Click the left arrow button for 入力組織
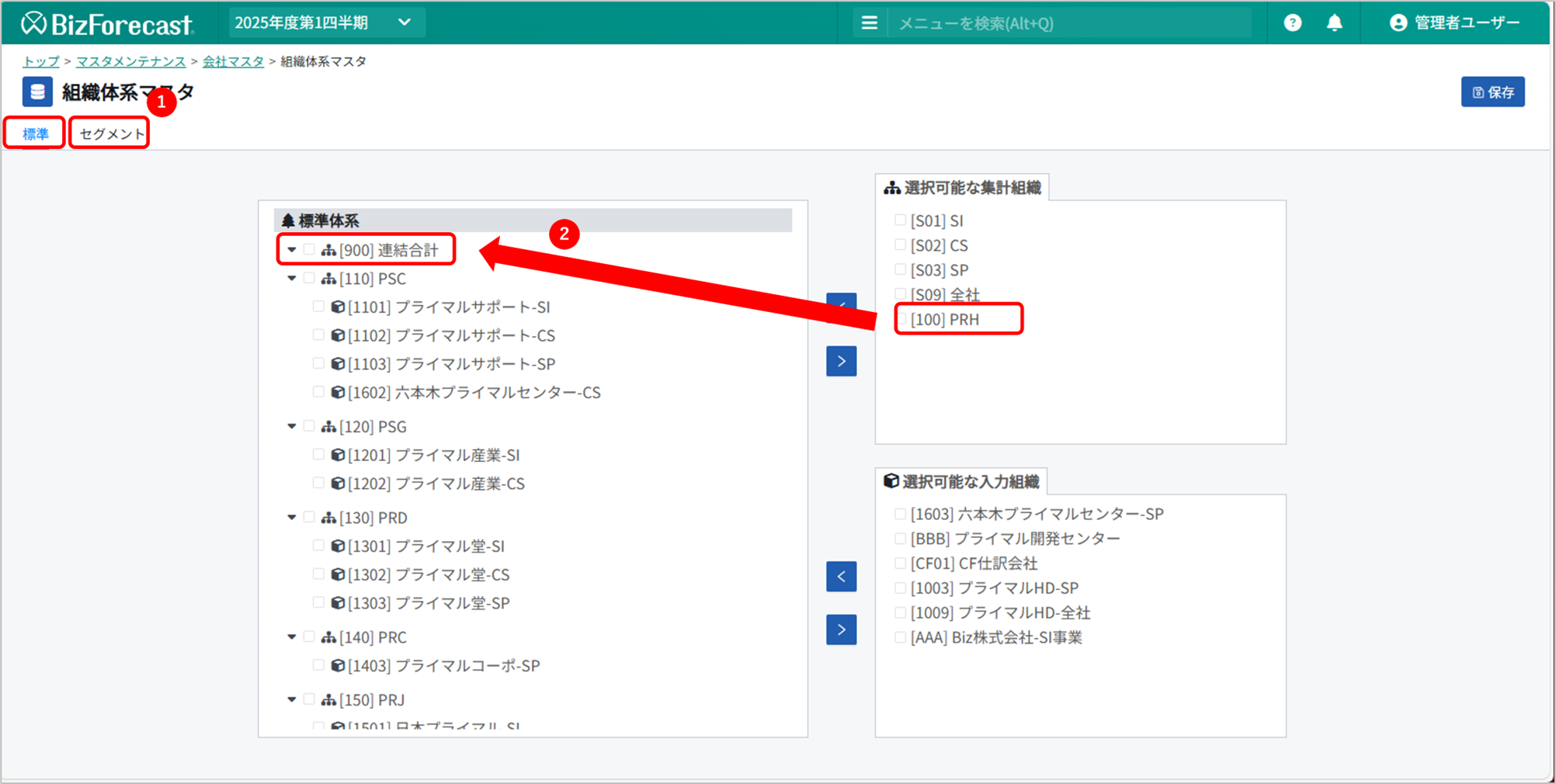This screenshot has height=784, width=1556. (x=841, y=577)
